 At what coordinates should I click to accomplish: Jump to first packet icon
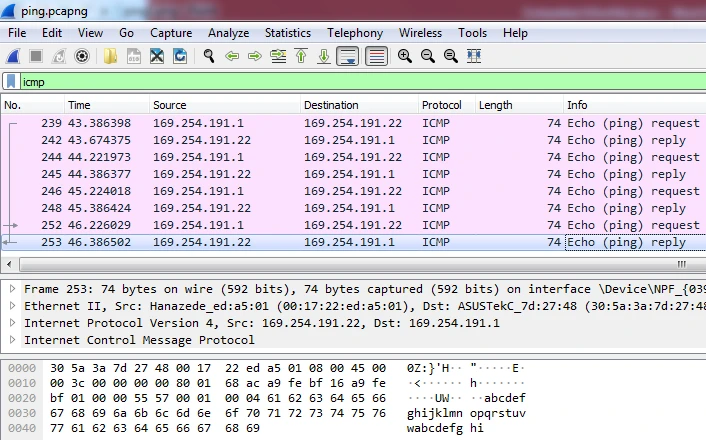pyautogui.click(x=301, y=56)
